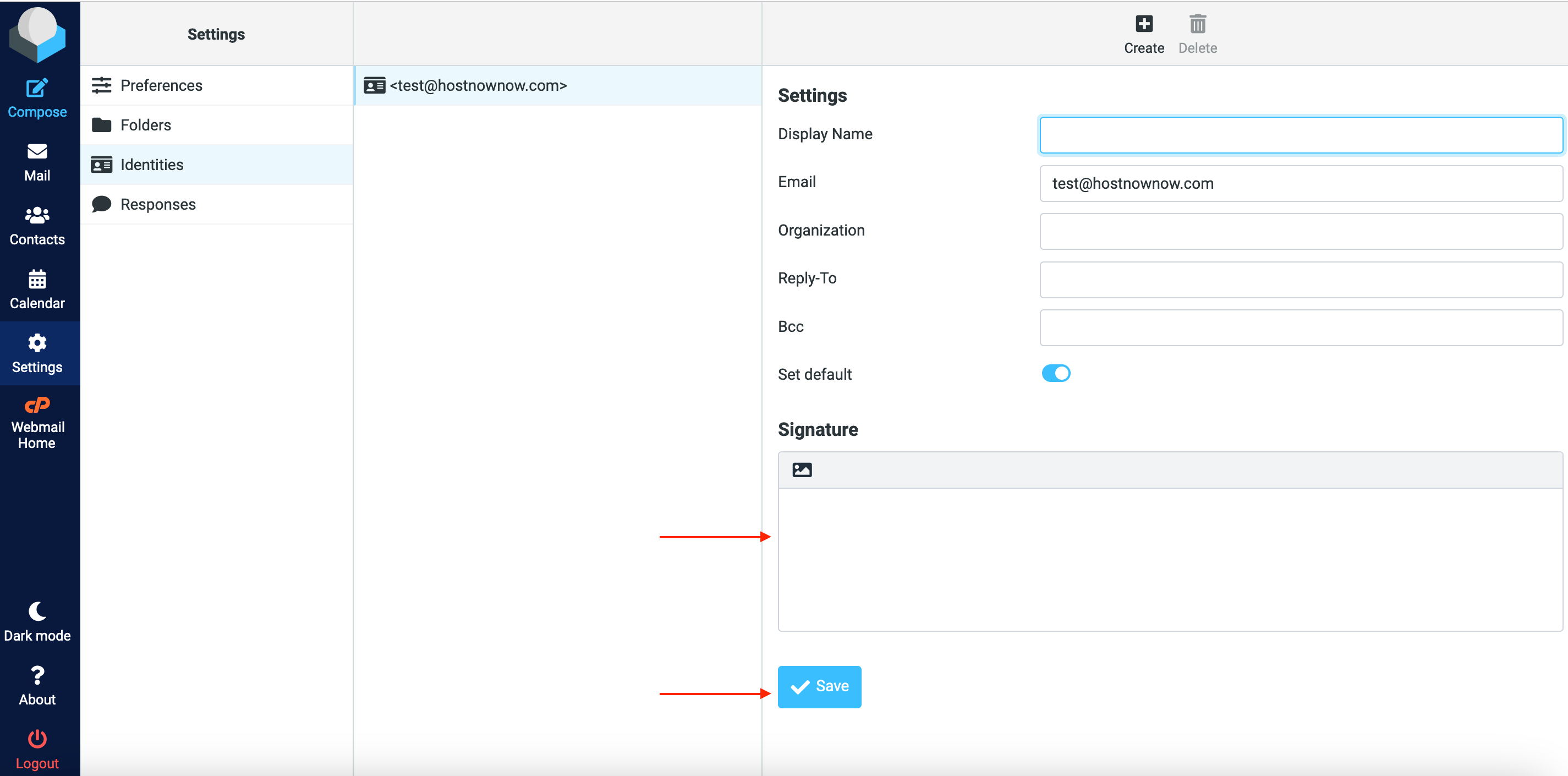Click the Bcc input field
1568x776 pixels.
pyautogui.click(x=1301, y=327)
